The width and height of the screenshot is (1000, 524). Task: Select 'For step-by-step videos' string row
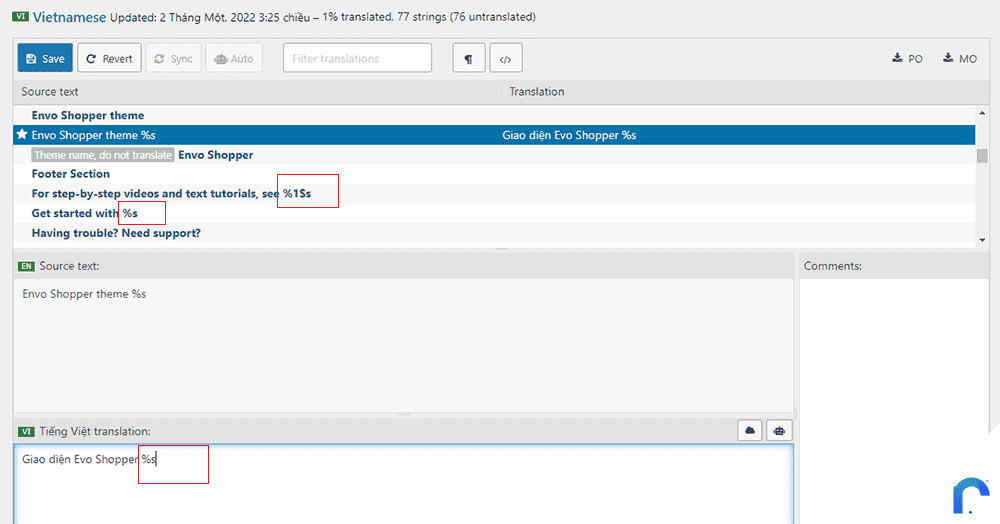494,193
